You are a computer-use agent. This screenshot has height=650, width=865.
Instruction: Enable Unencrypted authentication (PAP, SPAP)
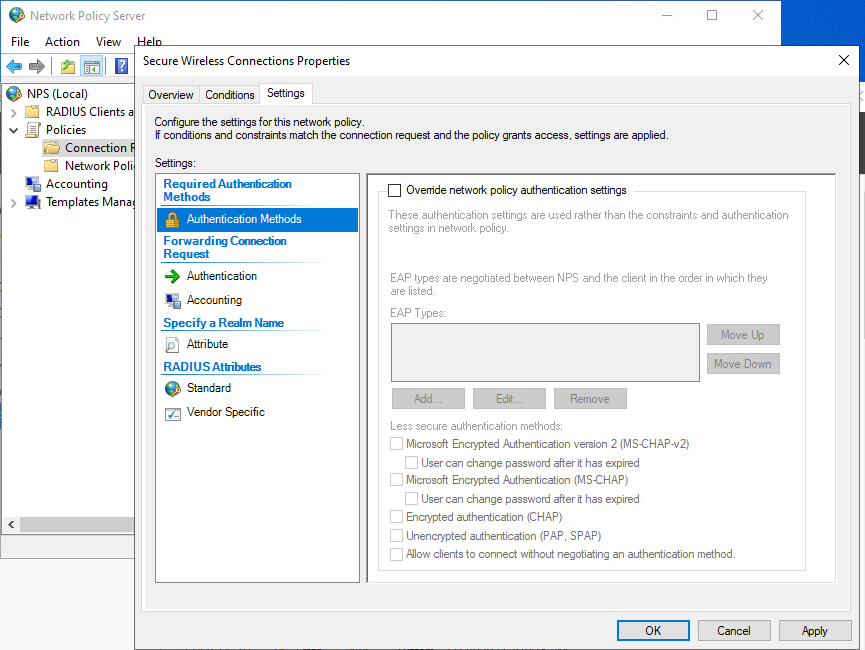(395, 535)
